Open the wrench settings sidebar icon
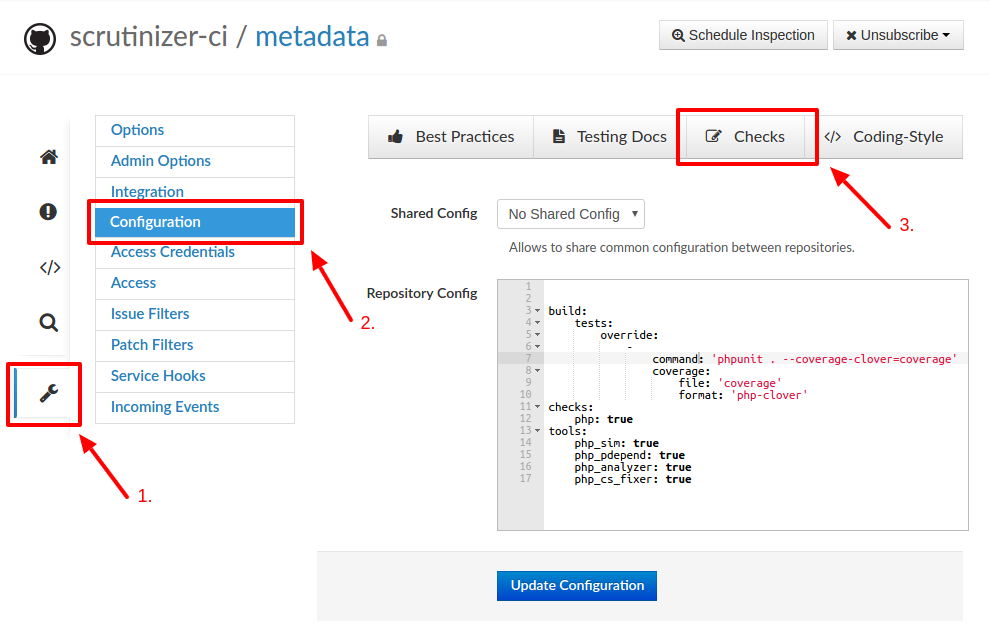 coord(49,393)
